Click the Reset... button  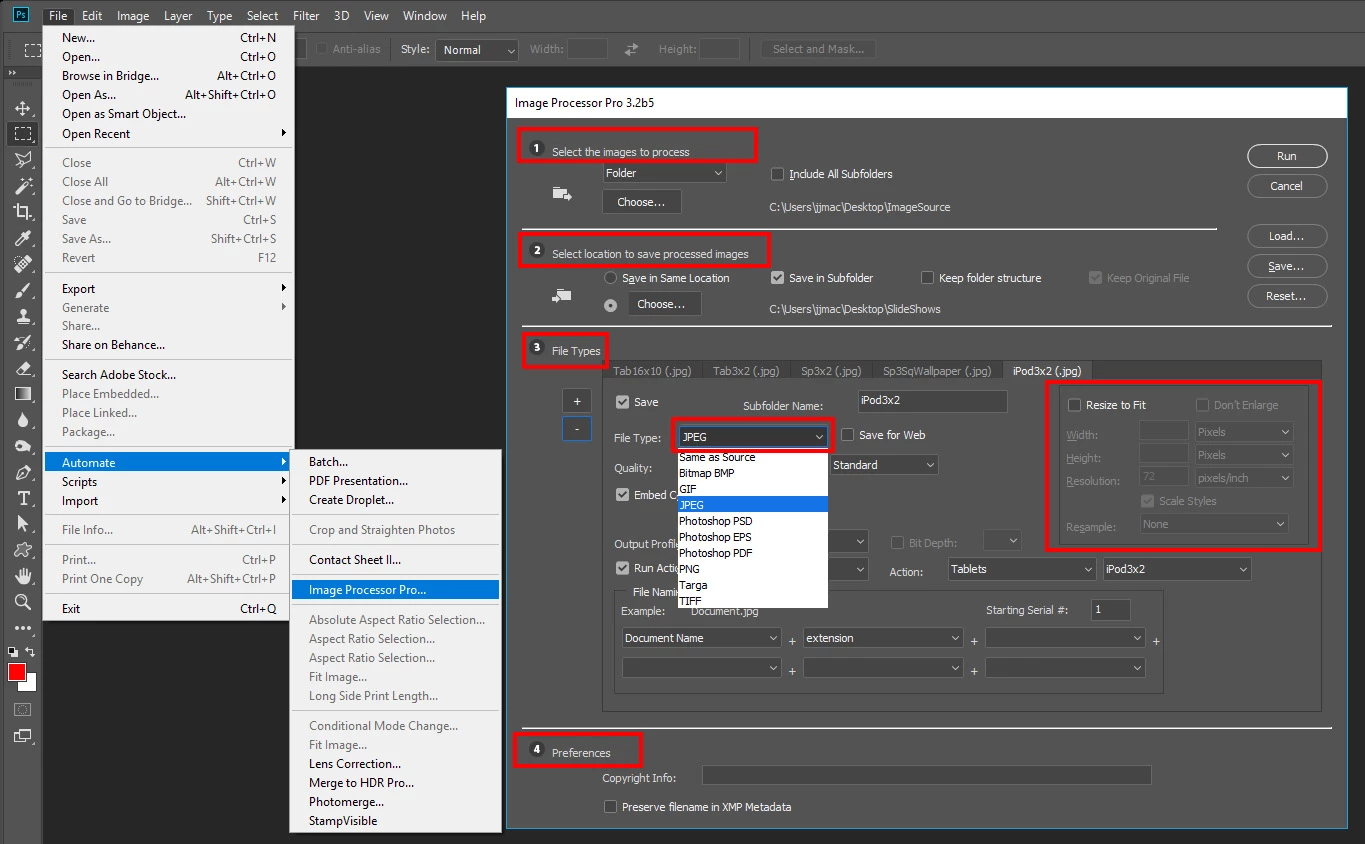point(1287,296)
